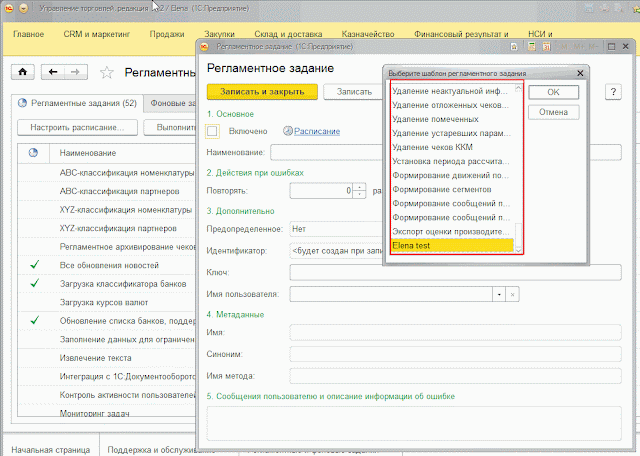This screenshot has width=640, height=456.
Task: Open the Финансовый результат section
Action: pyautogui.click(x=461, y=34)
